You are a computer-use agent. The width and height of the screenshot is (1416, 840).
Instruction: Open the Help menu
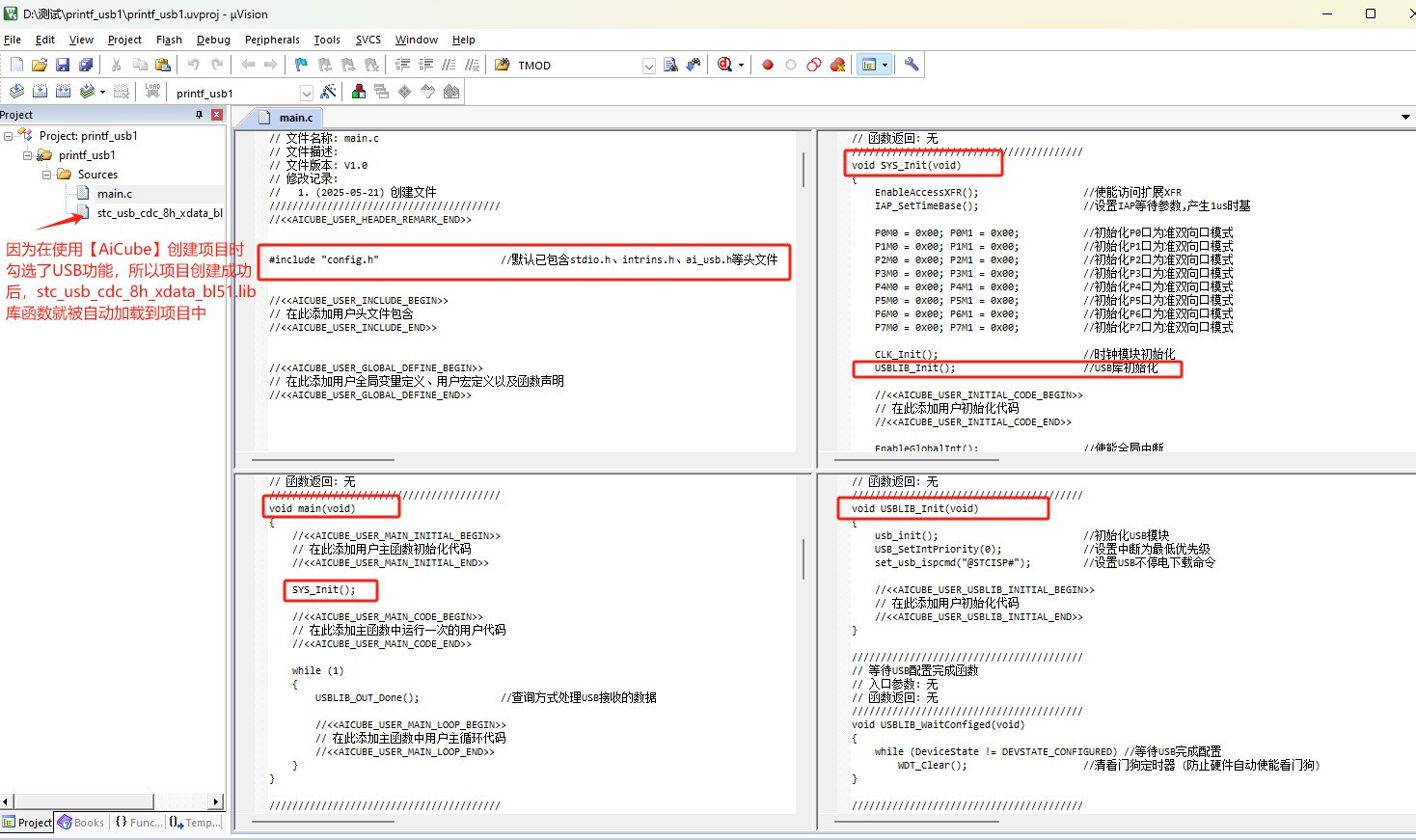coord(464,40)
